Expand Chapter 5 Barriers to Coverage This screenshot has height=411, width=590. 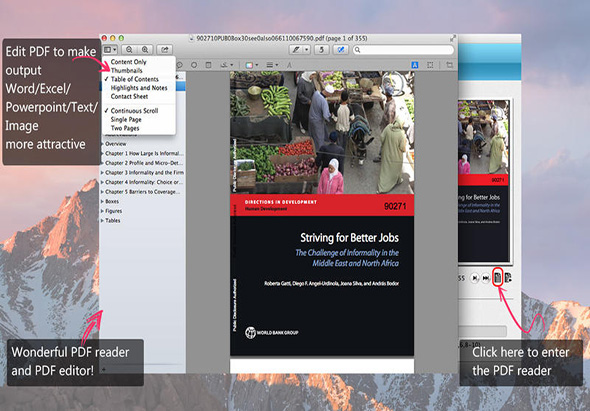pyautogui.click(x=102, y=192)
